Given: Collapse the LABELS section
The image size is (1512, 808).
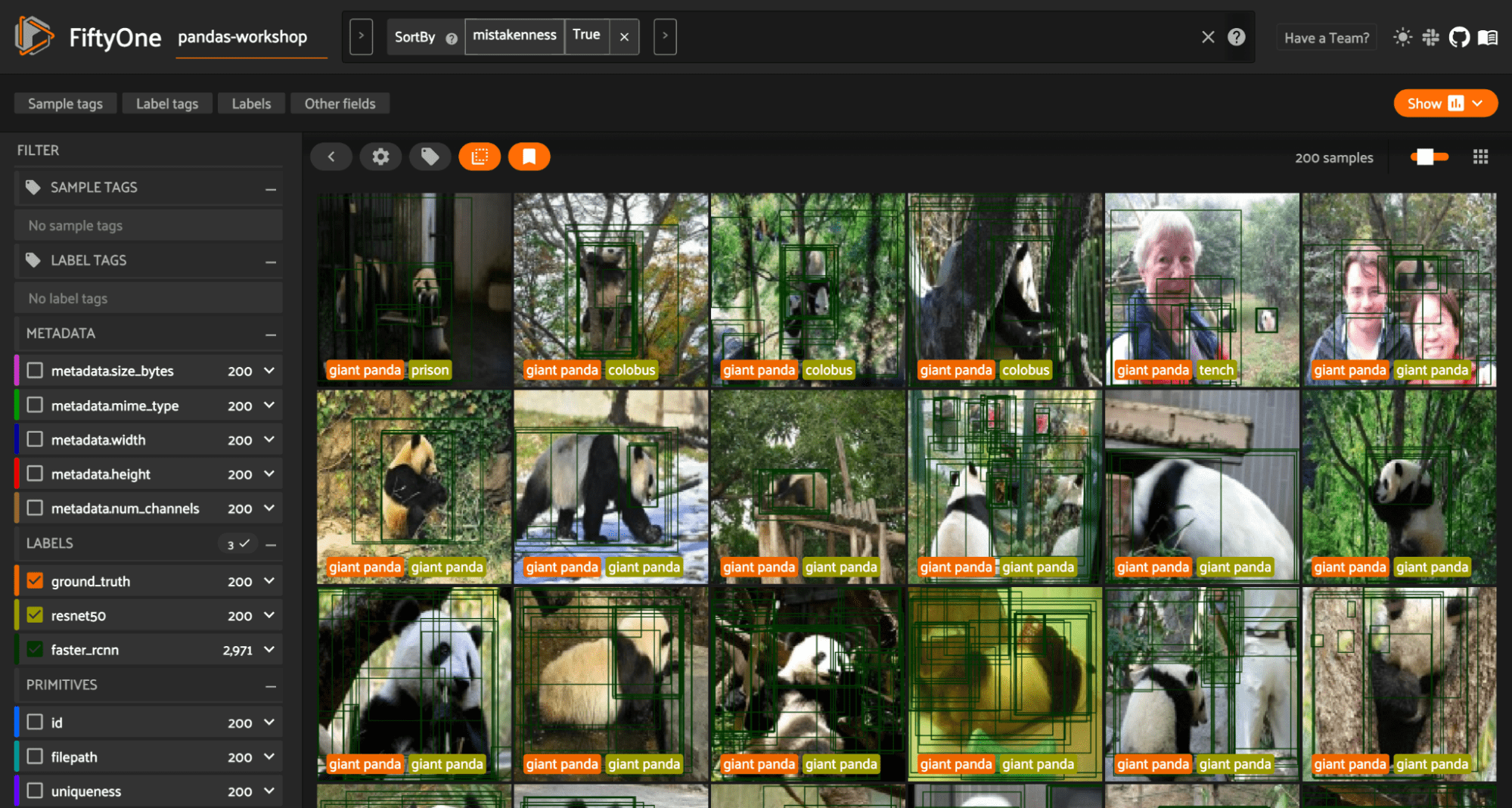Looking at the screenshot, I should click(x=271, y=545).
